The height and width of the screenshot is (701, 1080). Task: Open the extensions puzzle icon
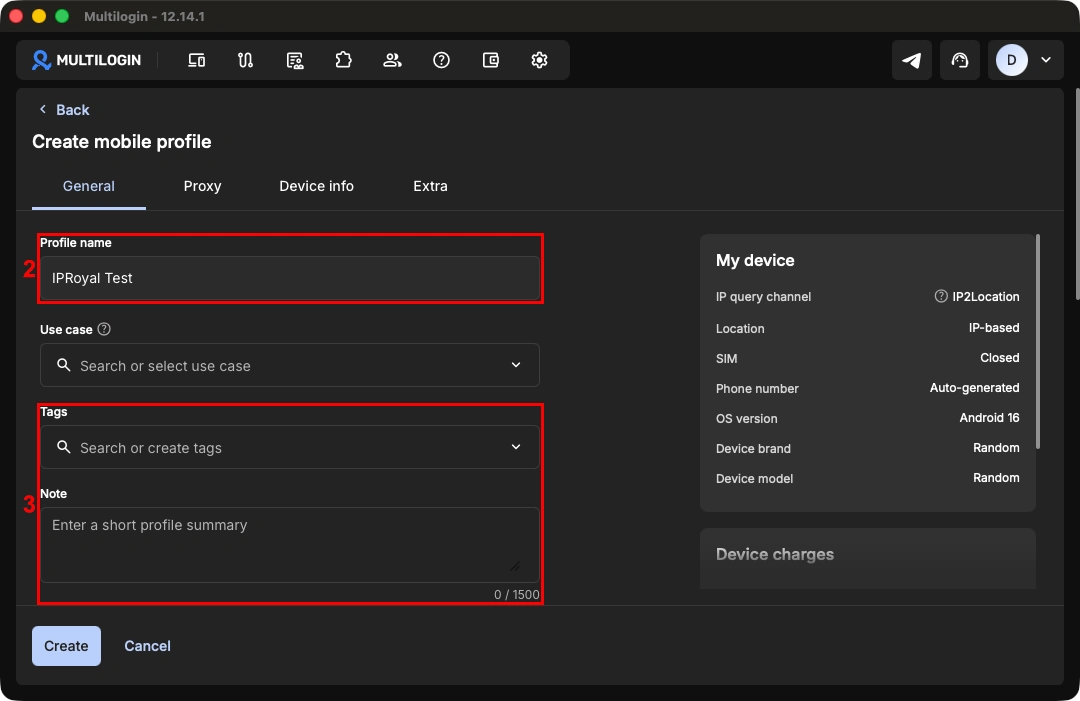(344, 60)
